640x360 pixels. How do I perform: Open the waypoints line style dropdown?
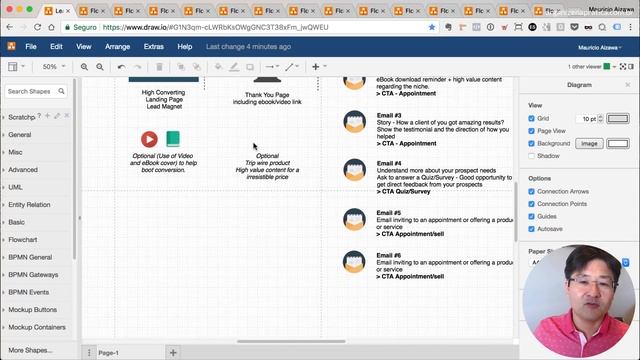[x=292, y=67]
